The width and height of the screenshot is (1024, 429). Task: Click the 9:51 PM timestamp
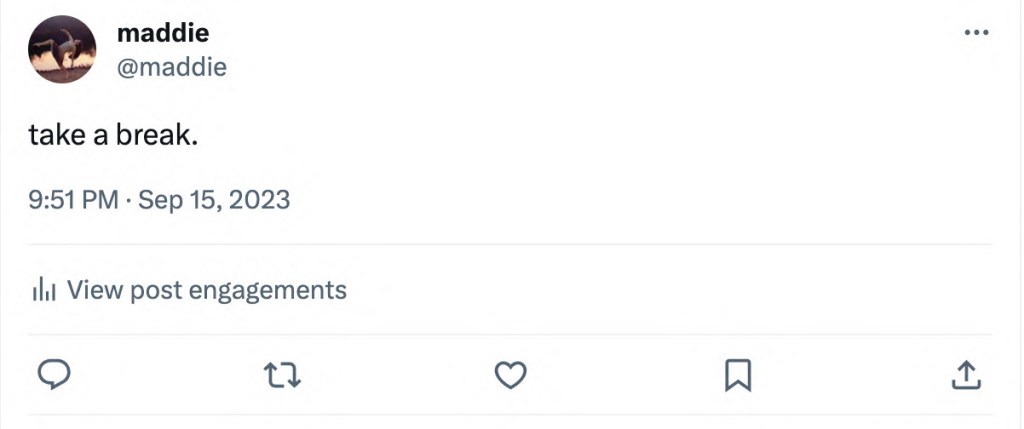pyautogui.click(x=73, y=200)
